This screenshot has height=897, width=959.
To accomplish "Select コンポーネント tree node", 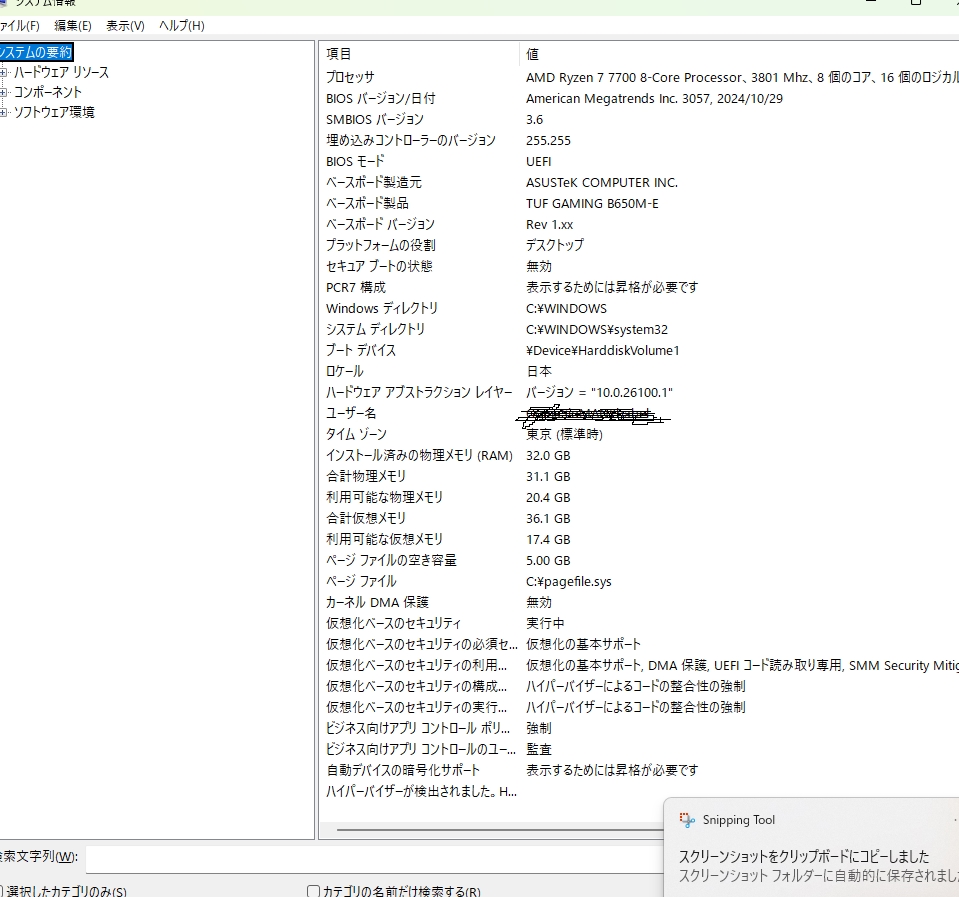I will pos(48,92).
